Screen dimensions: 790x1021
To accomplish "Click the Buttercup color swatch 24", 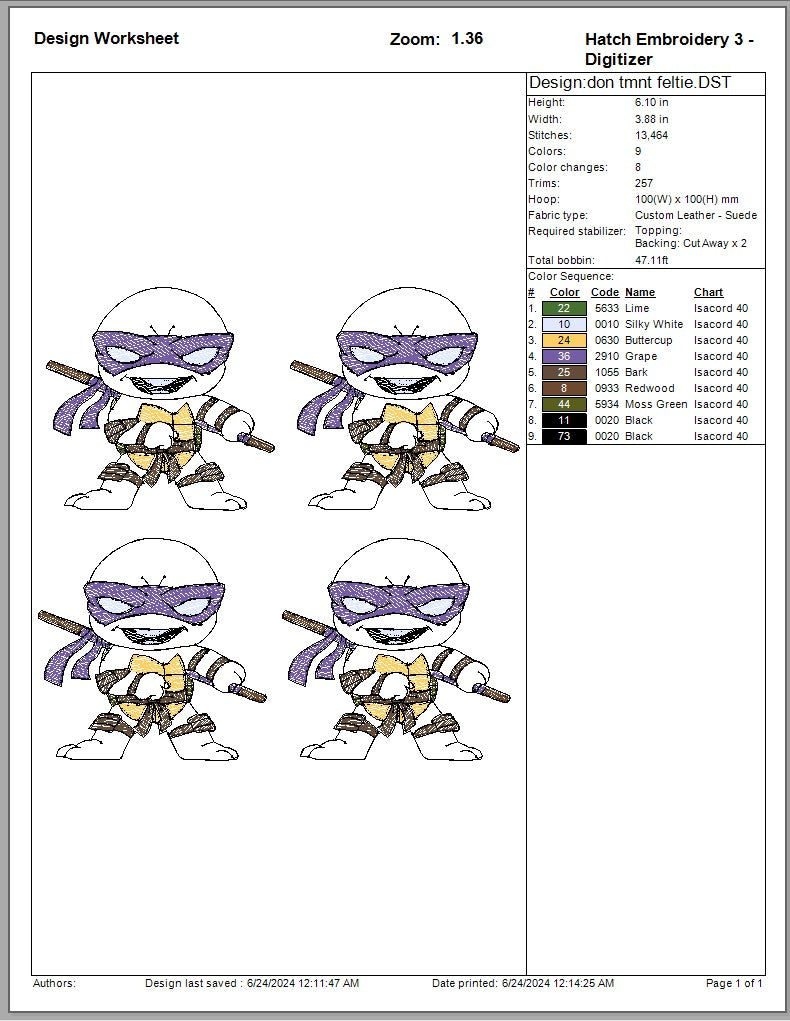I will (564, 341).
